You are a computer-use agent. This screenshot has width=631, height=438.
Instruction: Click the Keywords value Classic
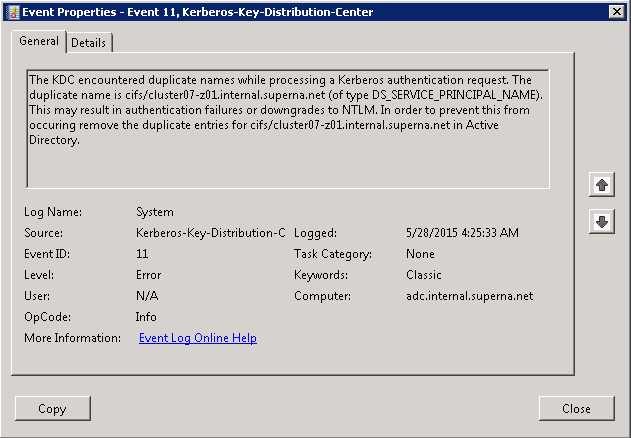click(x=424, y=275)
